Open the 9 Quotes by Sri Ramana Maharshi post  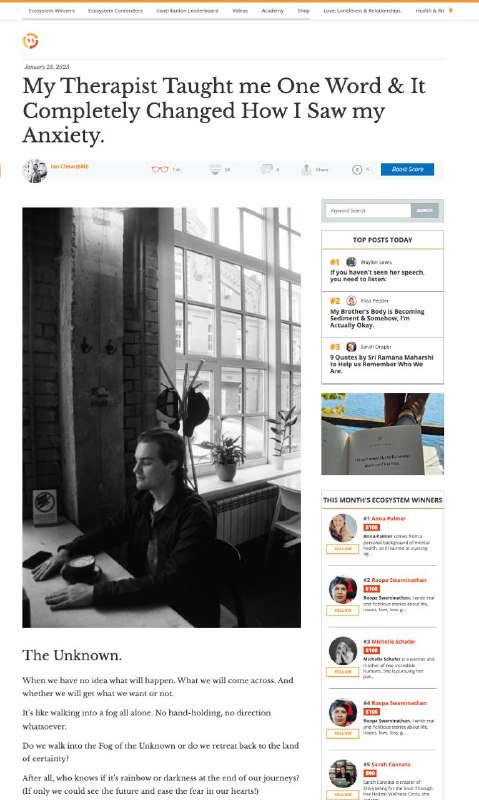coord(382,364)
